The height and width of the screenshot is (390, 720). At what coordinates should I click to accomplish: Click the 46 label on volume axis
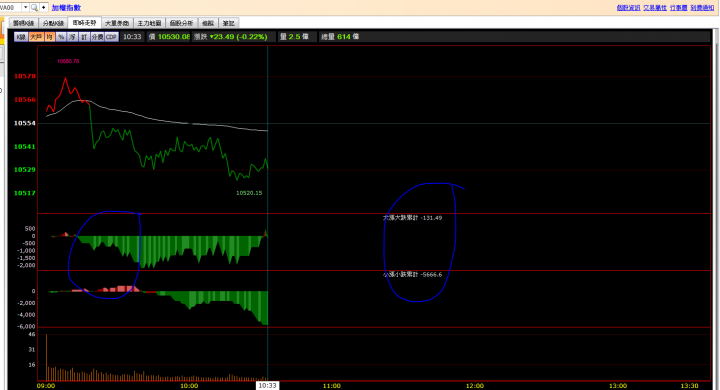coord(32,334)
